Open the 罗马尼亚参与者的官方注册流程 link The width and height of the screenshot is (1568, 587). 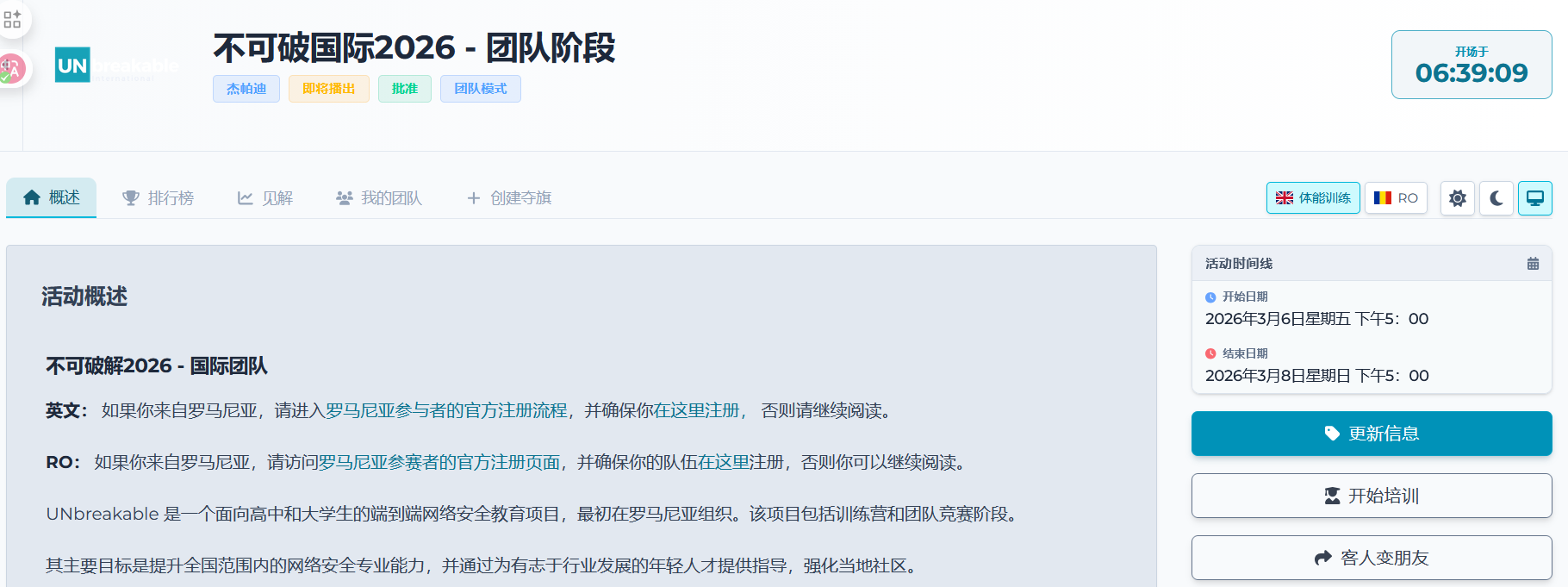(446, 411)
